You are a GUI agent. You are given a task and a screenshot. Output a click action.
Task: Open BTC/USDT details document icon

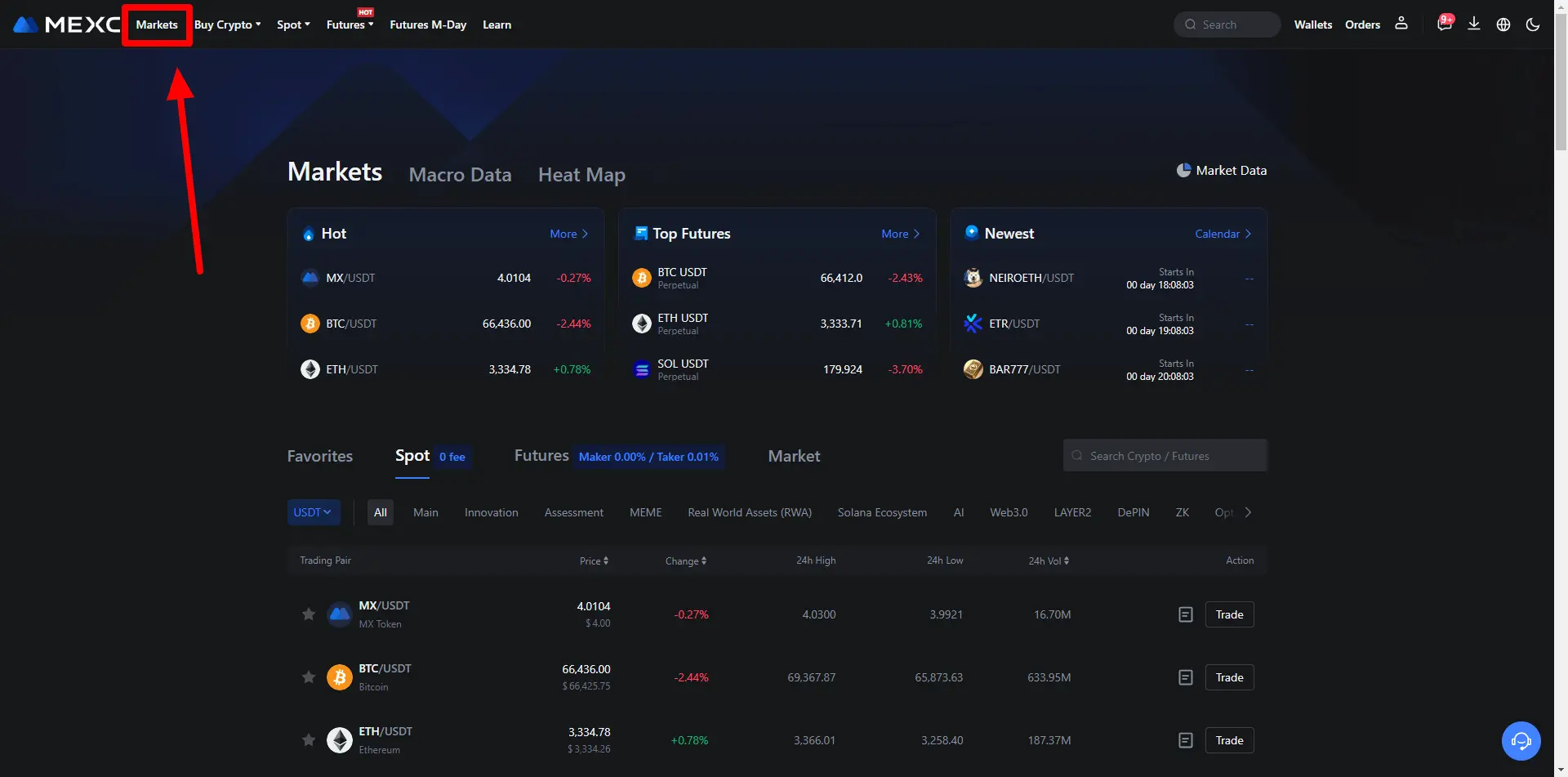(1186, 677)
